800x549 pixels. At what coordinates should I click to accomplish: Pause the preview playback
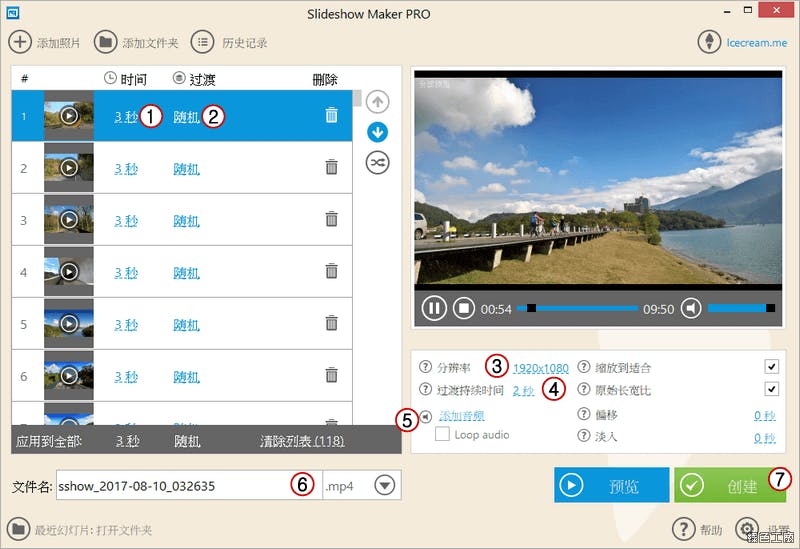434,308
